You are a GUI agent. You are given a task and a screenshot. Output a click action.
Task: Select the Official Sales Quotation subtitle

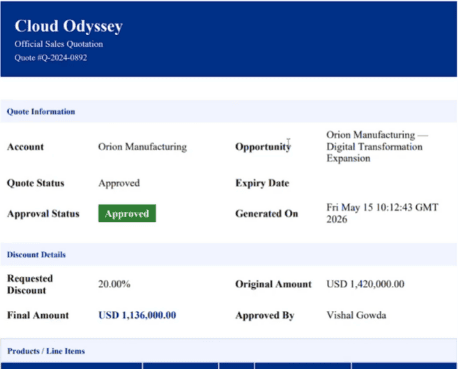(59, 44)
